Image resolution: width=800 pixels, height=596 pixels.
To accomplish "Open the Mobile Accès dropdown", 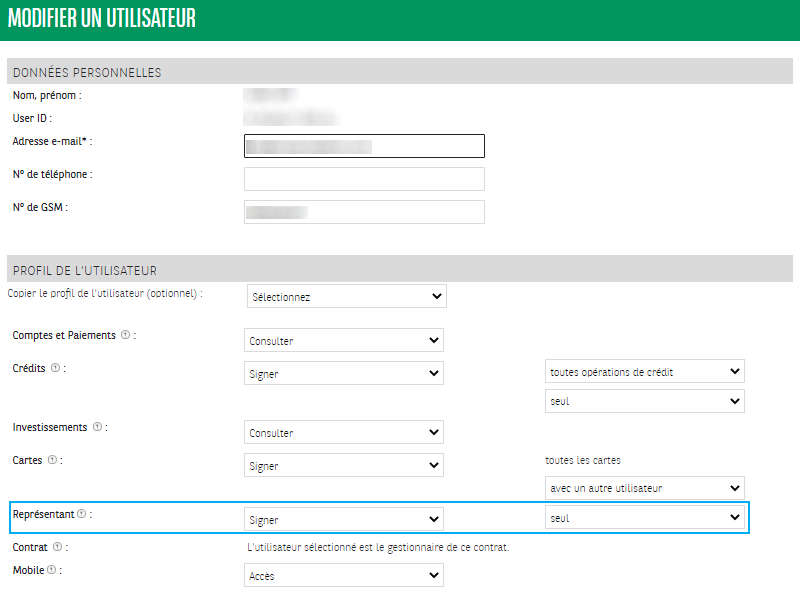I will coord(343,576).
